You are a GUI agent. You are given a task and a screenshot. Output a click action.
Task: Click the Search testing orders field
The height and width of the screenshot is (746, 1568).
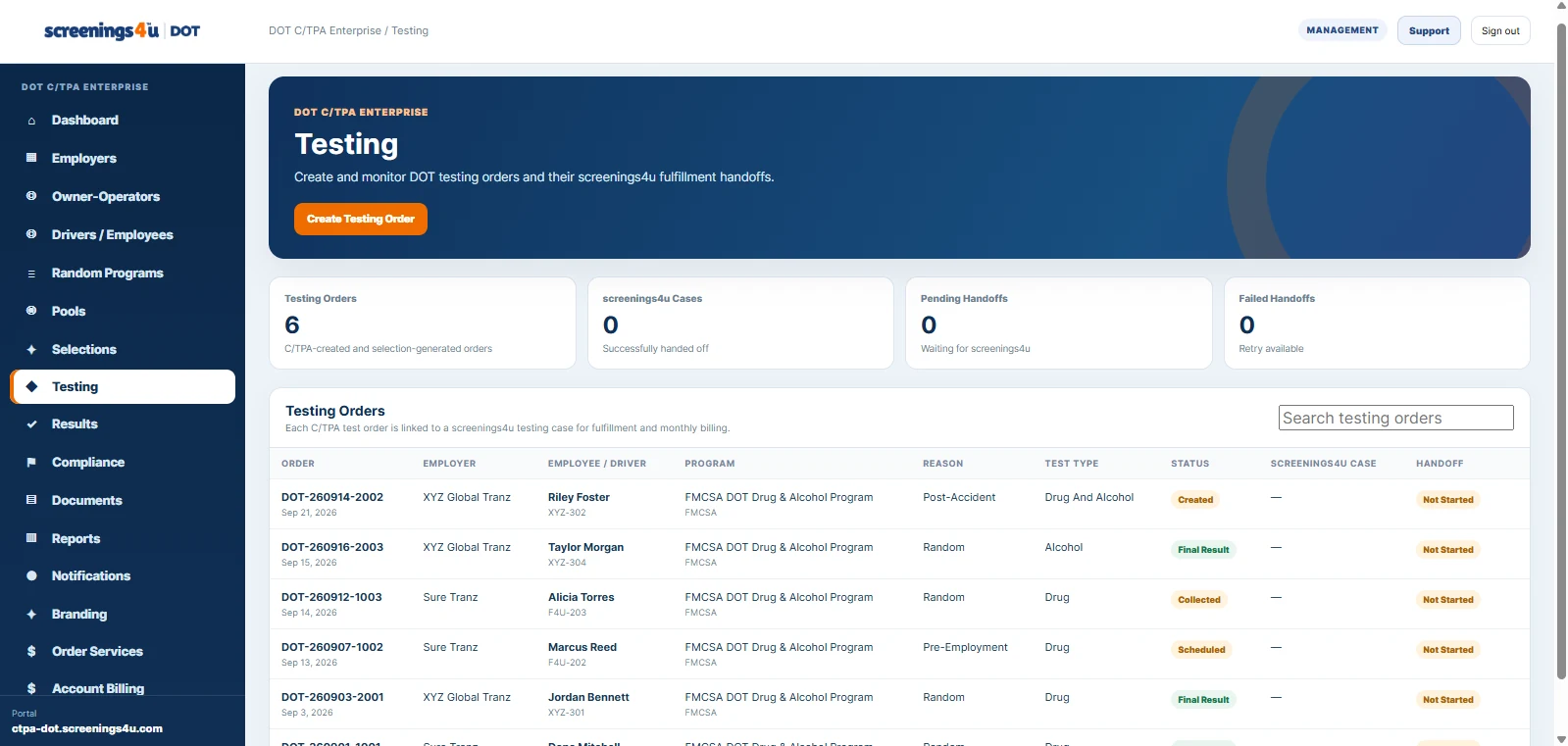pos(1396,418)
